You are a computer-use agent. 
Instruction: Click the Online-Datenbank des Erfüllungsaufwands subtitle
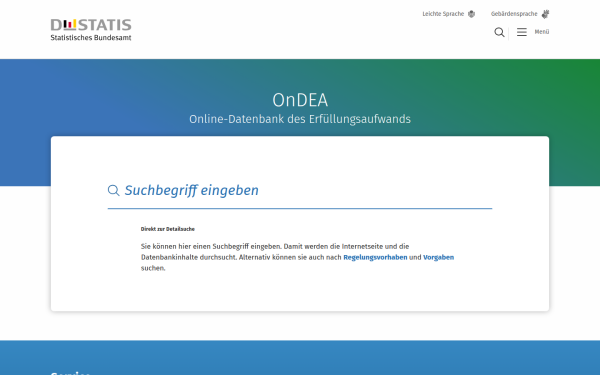[300, 119]
